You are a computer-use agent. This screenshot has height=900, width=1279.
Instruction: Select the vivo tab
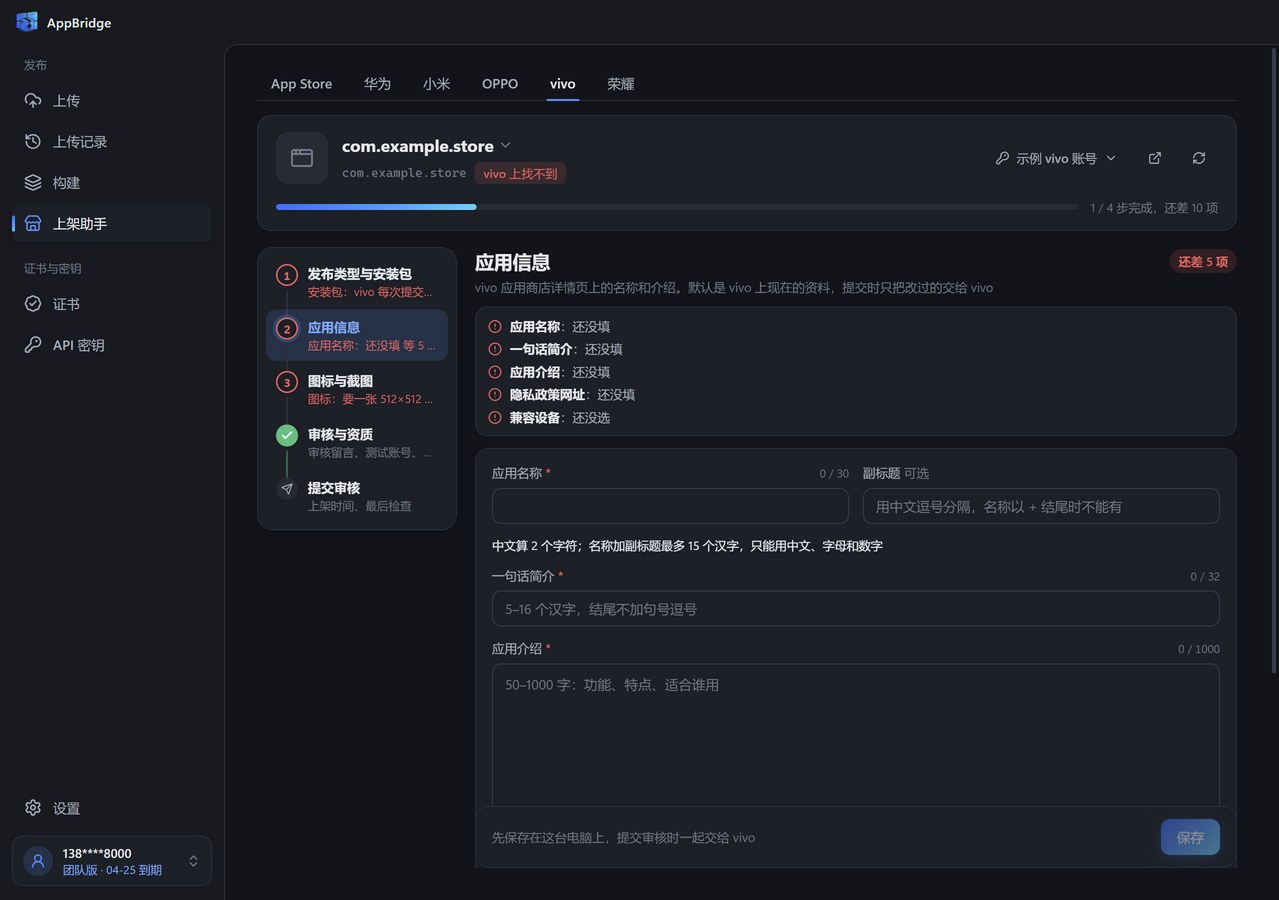click(563, 84)
